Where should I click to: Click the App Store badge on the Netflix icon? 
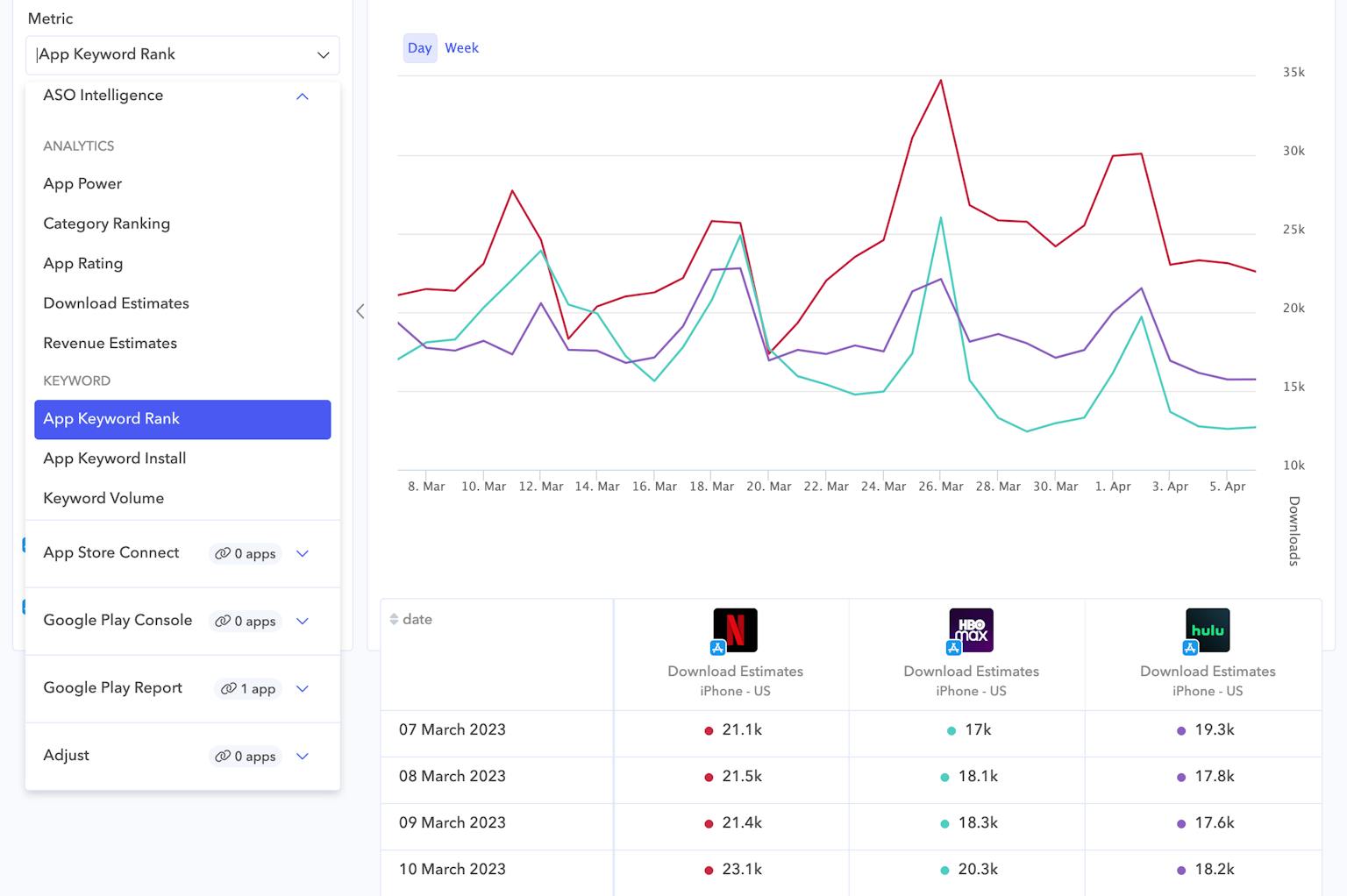pyautogui.click(x=718, y=649)
